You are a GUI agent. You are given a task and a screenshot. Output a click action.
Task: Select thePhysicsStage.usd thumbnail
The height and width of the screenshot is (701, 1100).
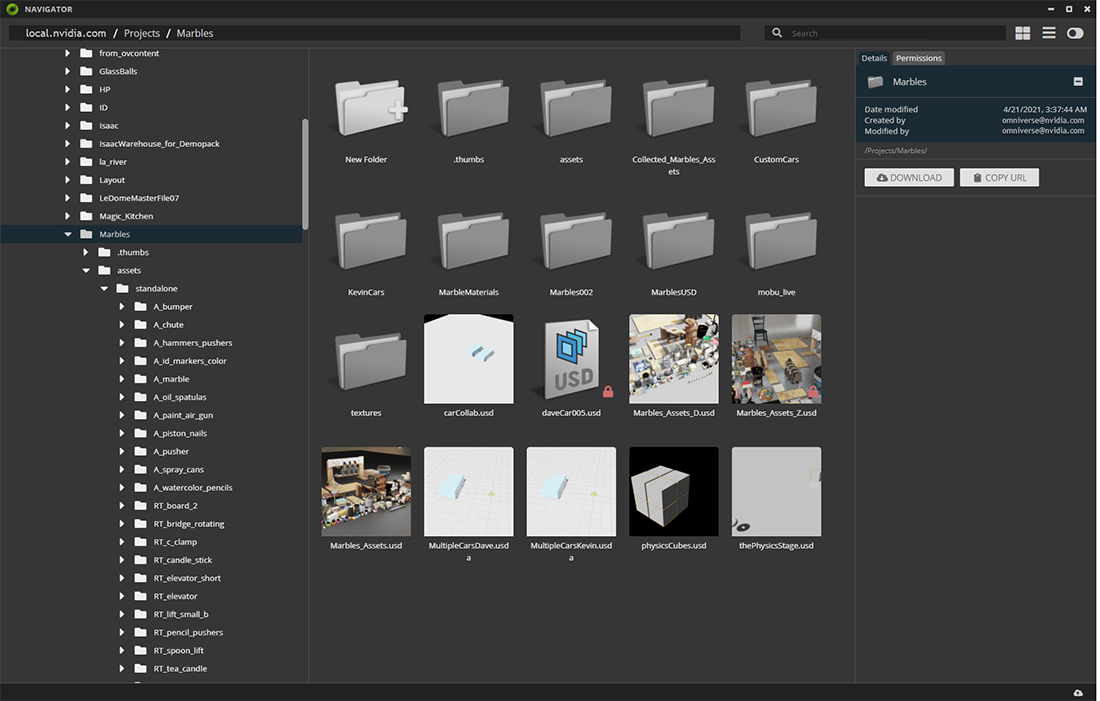(x=776, y=491)
